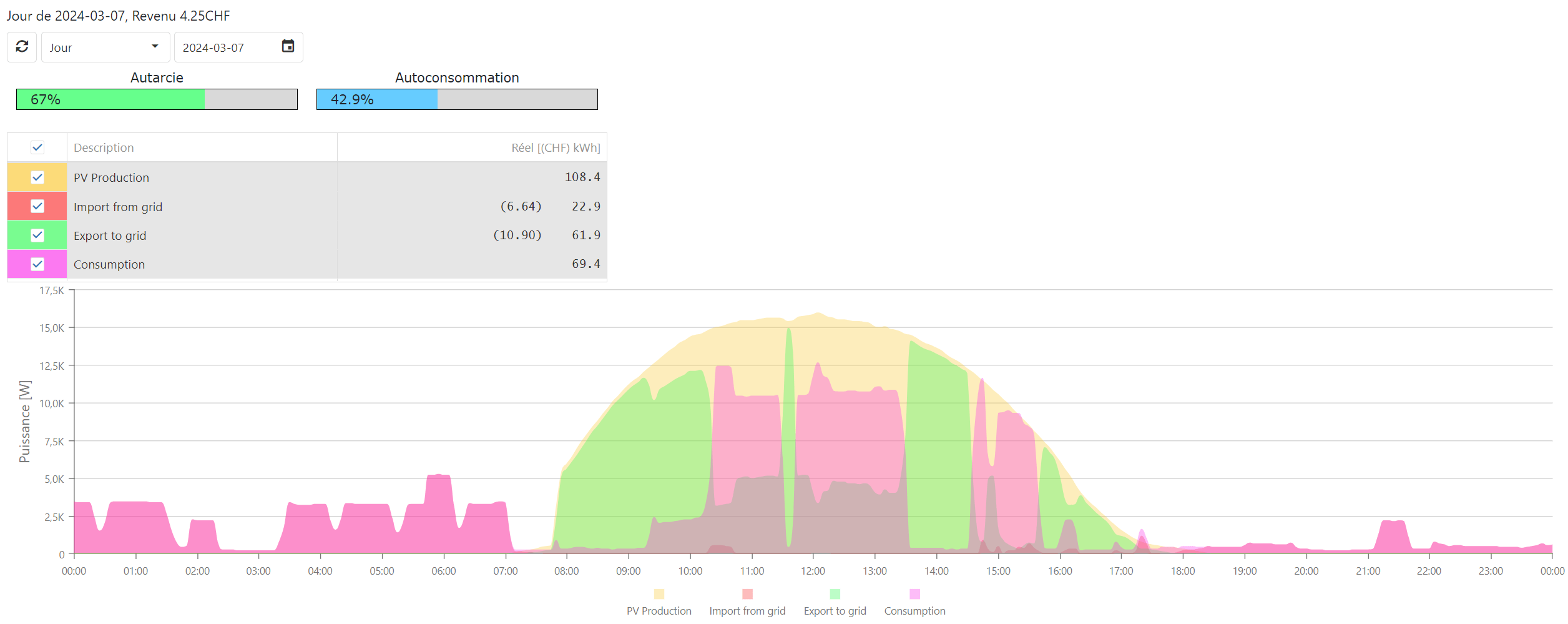This screenshot has width=1568, height=624.
Task: Click the Autarcie 67% progress bar
Action: point(157,99)
